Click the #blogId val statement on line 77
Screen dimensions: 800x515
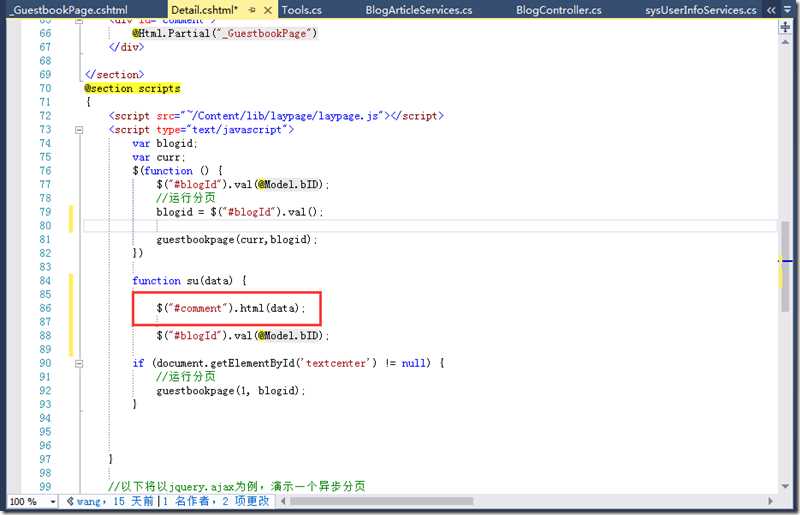[242, 185]
